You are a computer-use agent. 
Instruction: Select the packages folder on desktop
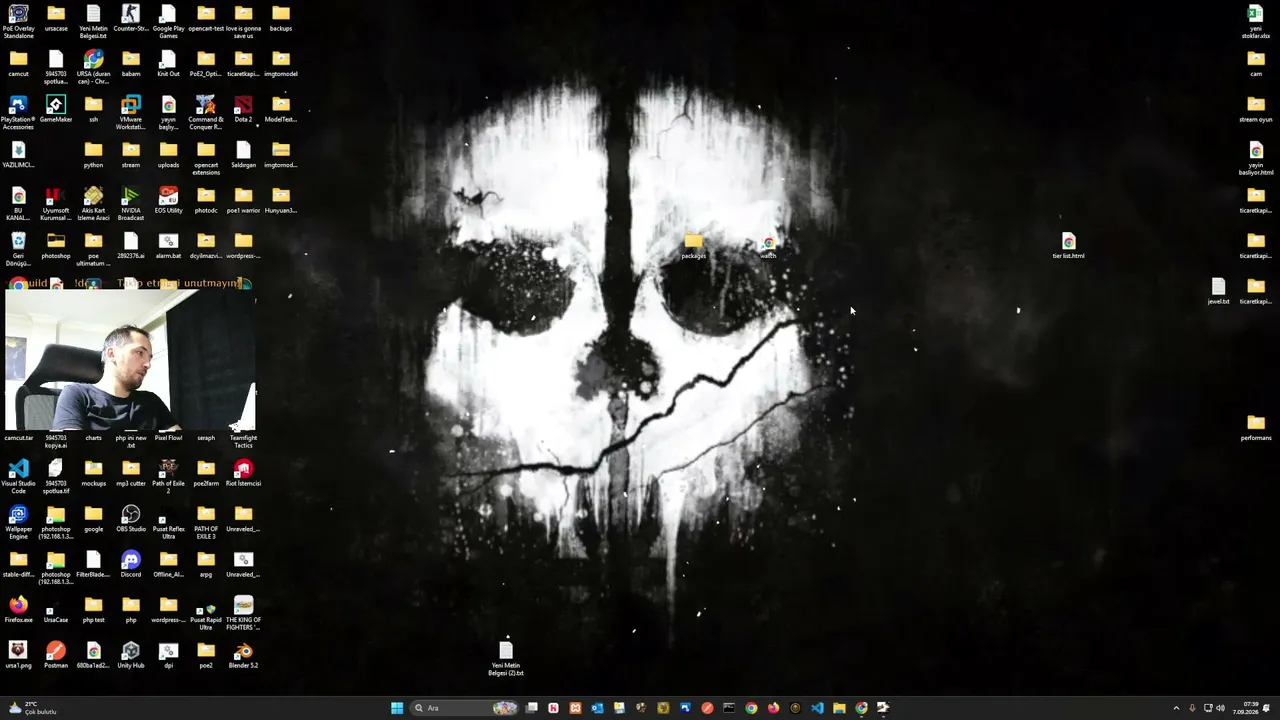693,246
